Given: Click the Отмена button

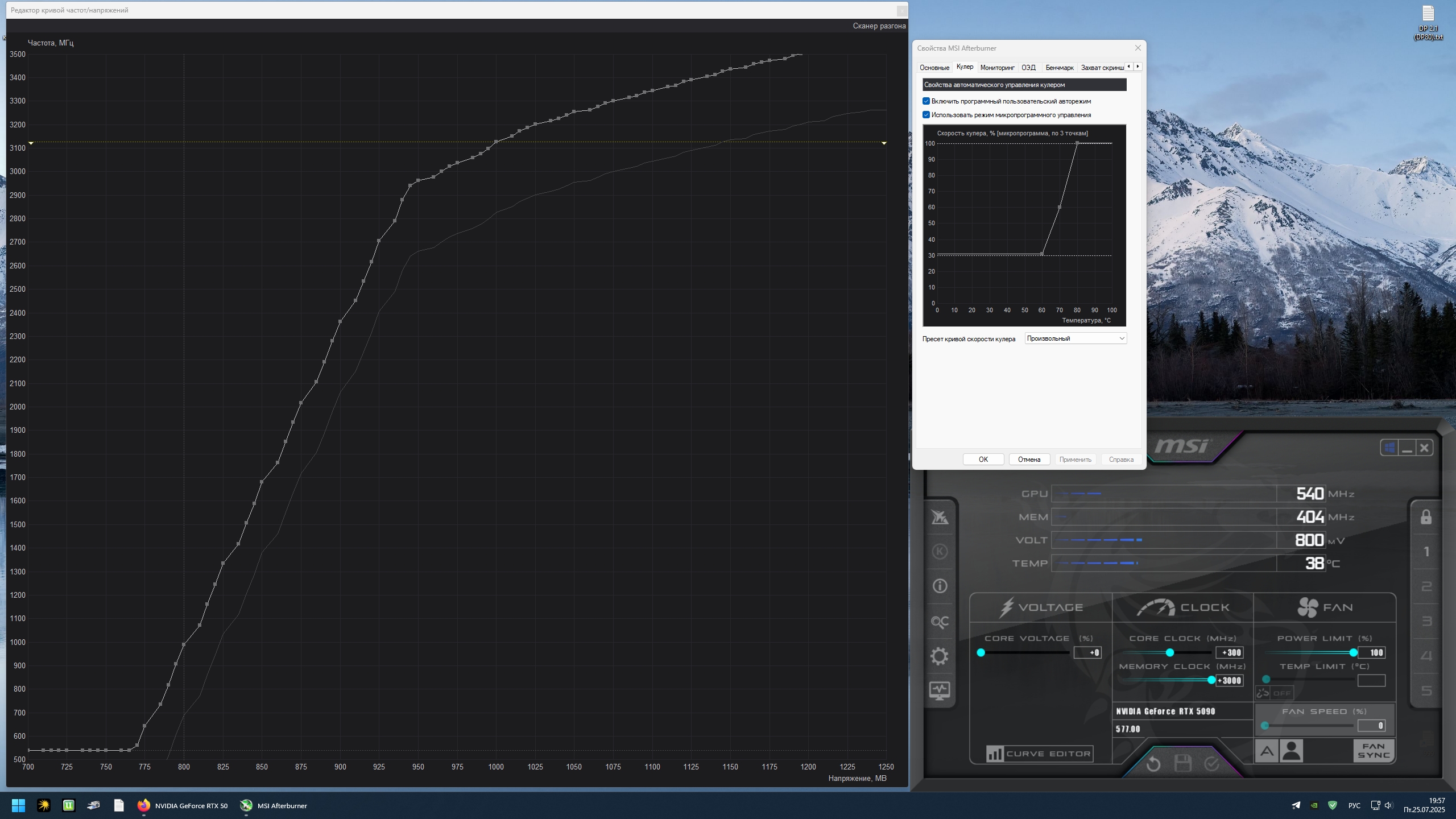Looking at the screenshot, I should (1029, 460).
